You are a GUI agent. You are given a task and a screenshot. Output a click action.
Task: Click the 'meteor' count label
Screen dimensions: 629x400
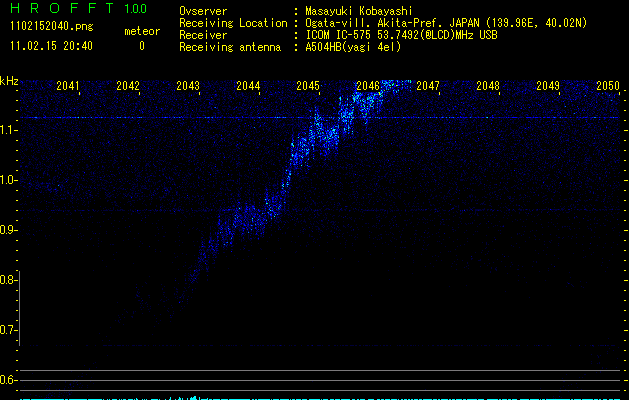(x=142, y=31)
